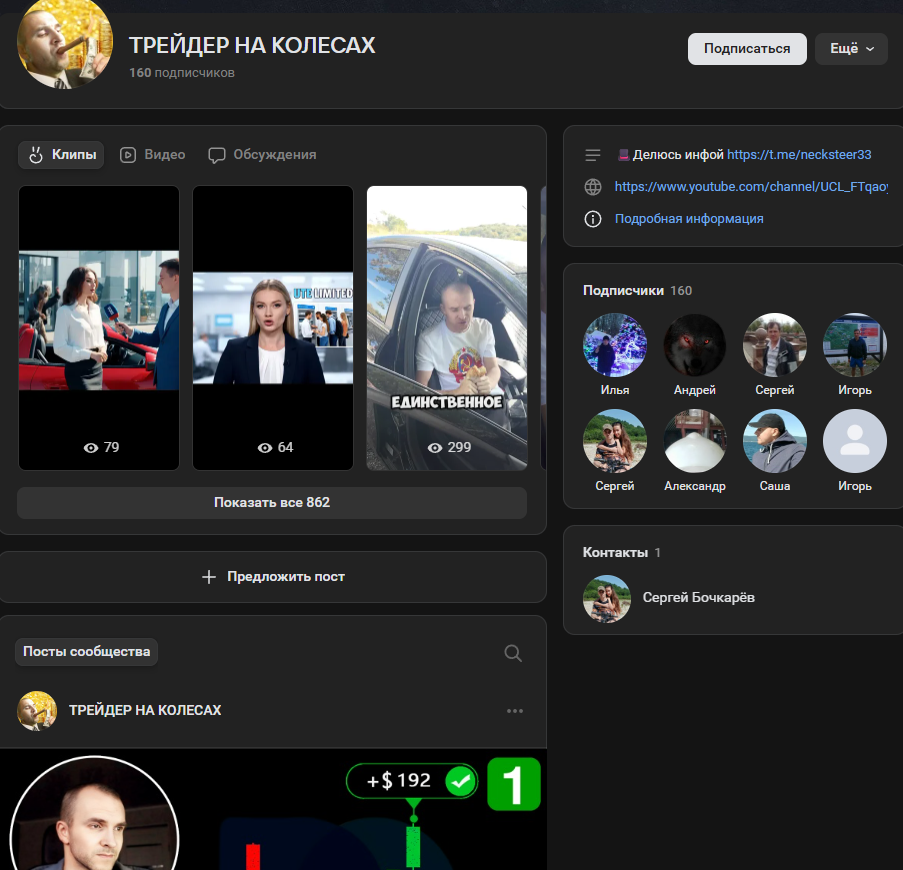Image resolution: width=903 pixels, height=870 pixels.
Task: Switch to the Обсуждения tab
Action: point(262,155)
